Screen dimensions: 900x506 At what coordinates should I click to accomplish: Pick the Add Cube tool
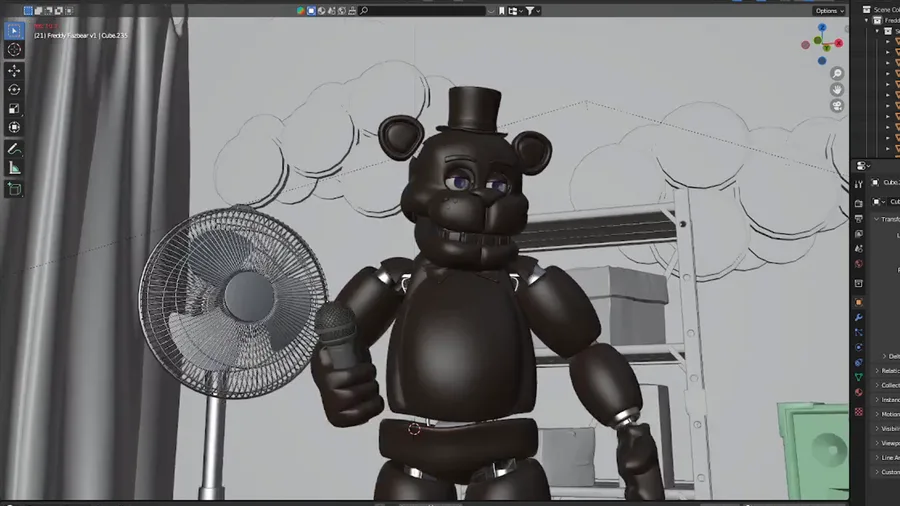point(14,189)
